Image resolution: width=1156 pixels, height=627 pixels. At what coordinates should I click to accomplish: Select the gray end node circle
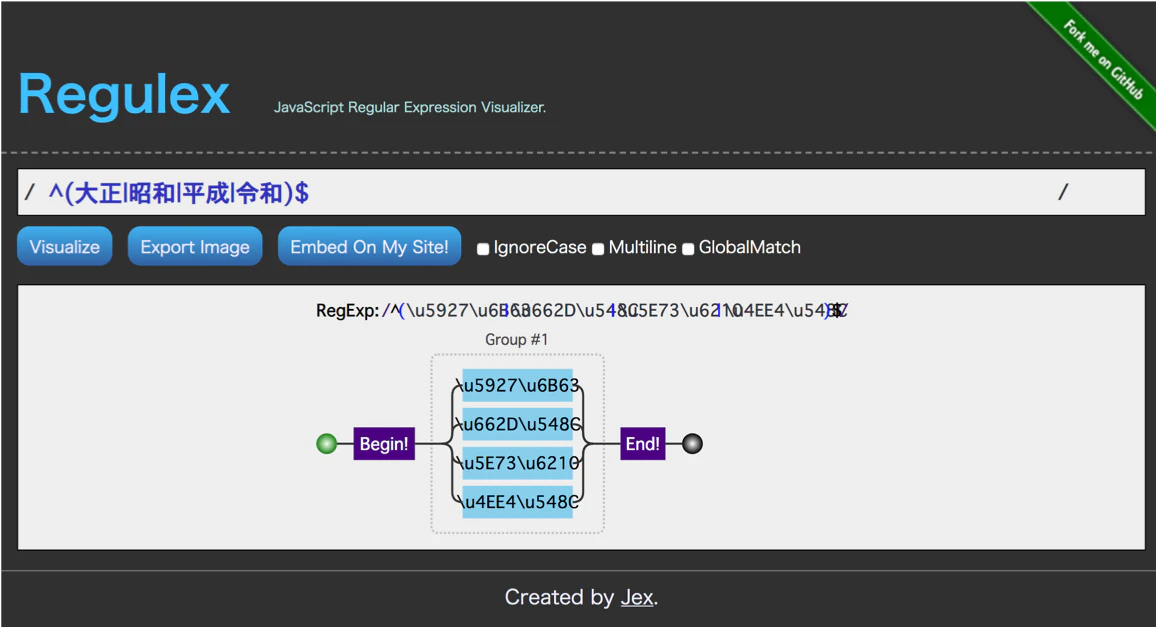[692, 444]
